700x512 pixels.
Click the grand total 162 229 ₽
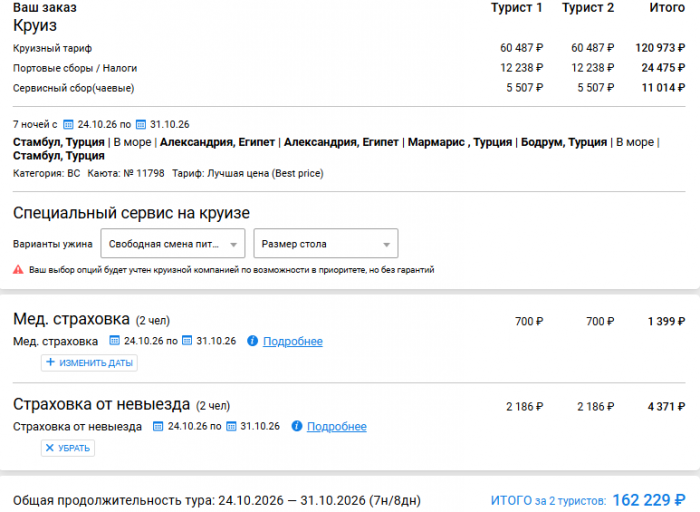coord(649,500)
